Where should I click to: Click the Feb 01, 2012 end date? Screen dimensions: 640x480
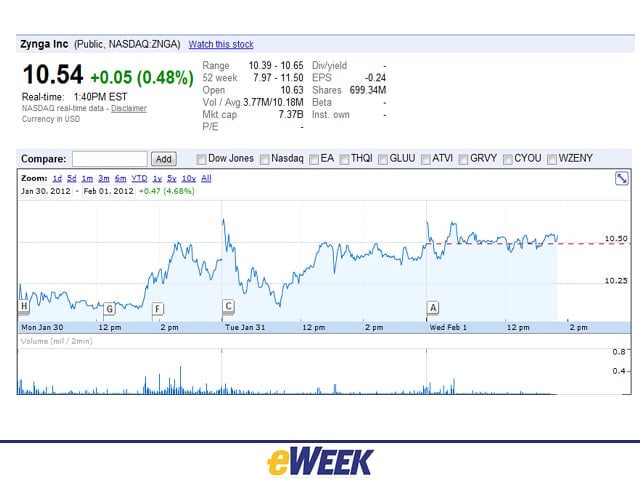(x=108, y=191)
